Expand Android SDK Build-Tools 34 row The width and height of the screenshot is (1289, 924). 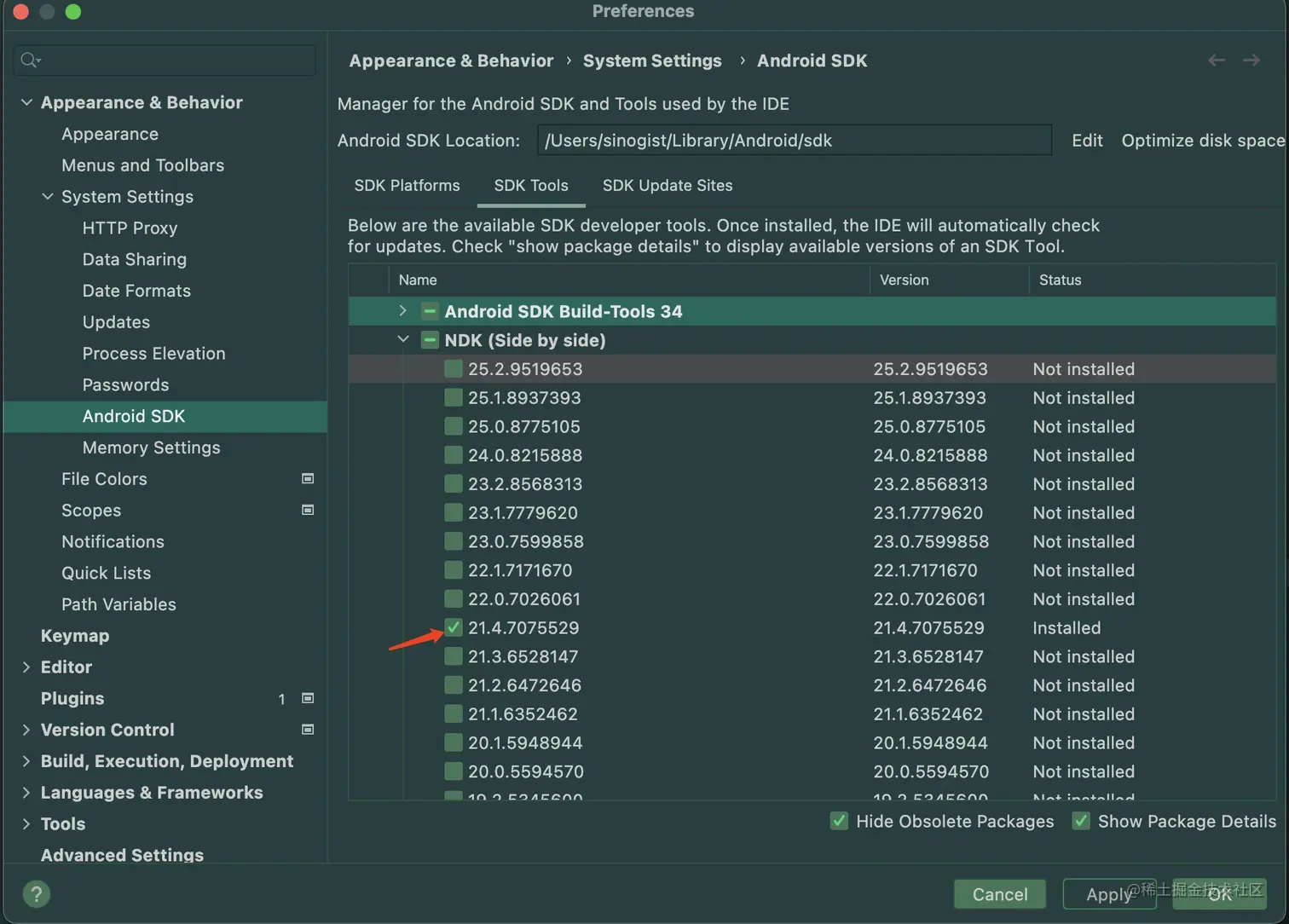point(403,311)
